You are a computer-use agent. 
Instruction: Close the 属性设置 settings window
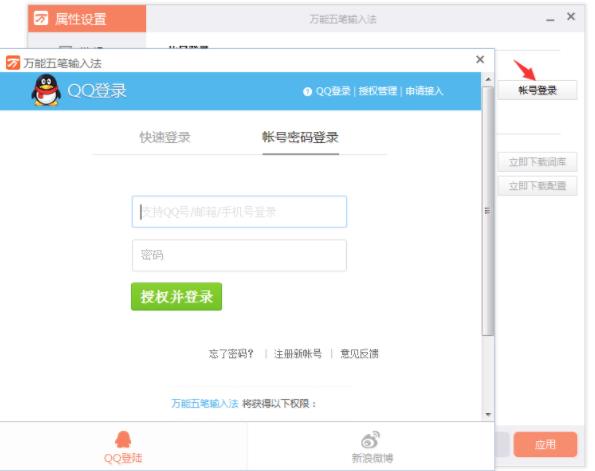(571, 16)
